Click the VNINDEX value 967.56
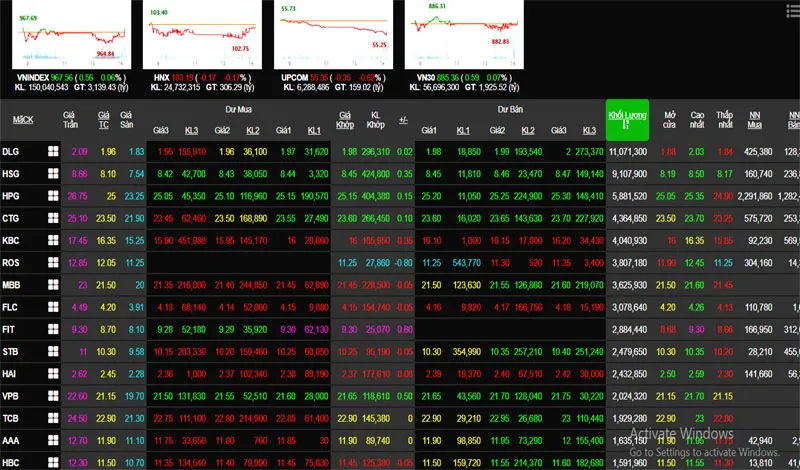This screenshot has height=470, width=800. coord(62,78)
